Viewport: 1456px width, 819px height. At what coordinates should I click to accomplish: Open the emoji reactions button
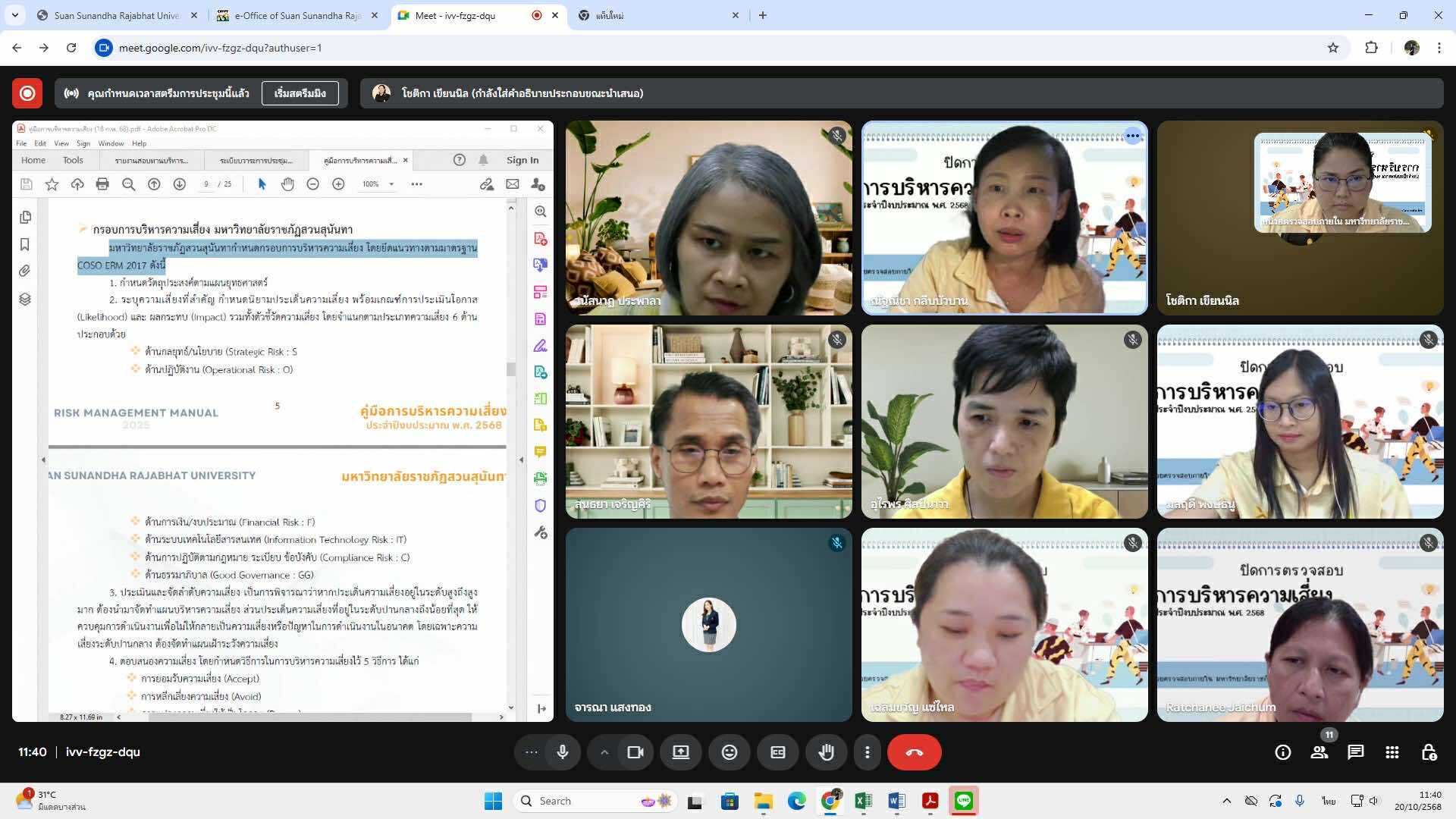coord(729,752)
